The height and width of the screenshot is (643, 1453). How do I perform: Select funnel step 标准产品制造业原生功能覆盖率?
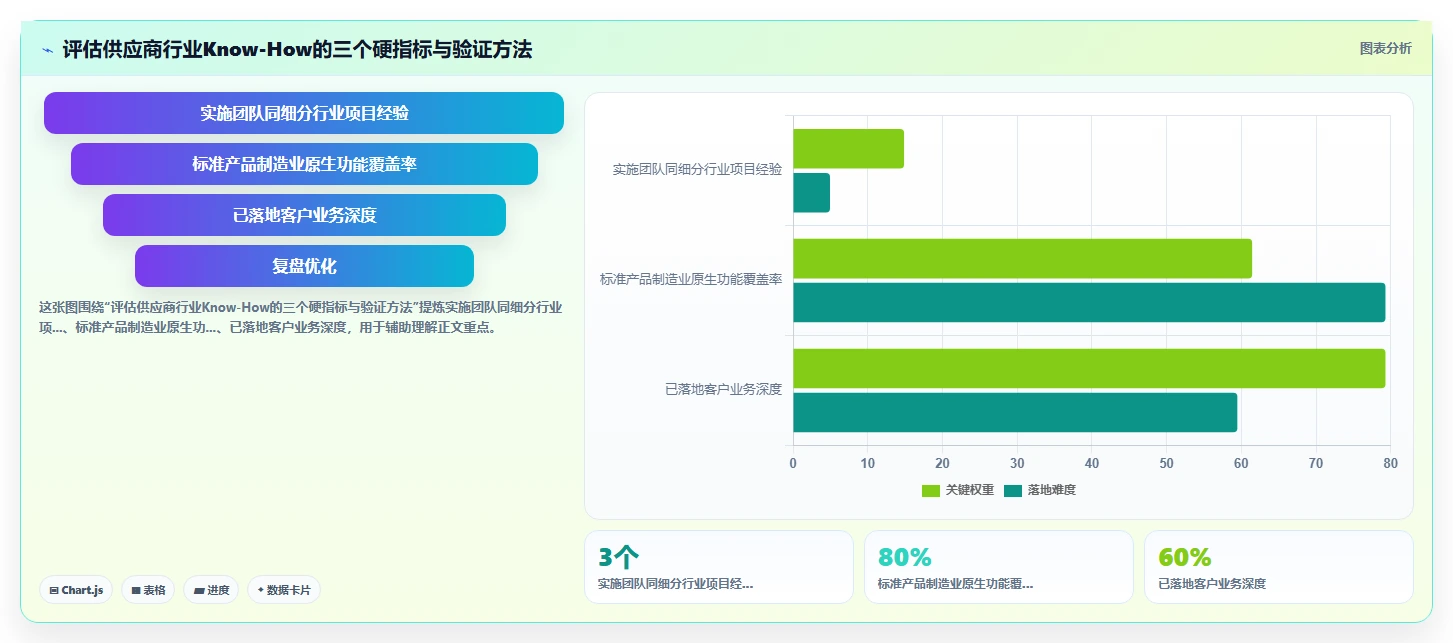(304, 164)
